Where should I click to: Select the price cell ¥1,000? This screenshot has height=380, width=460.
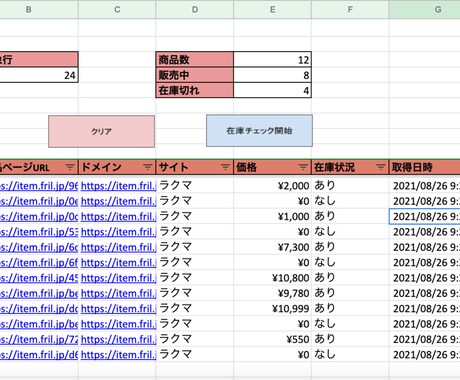point(272,216)
